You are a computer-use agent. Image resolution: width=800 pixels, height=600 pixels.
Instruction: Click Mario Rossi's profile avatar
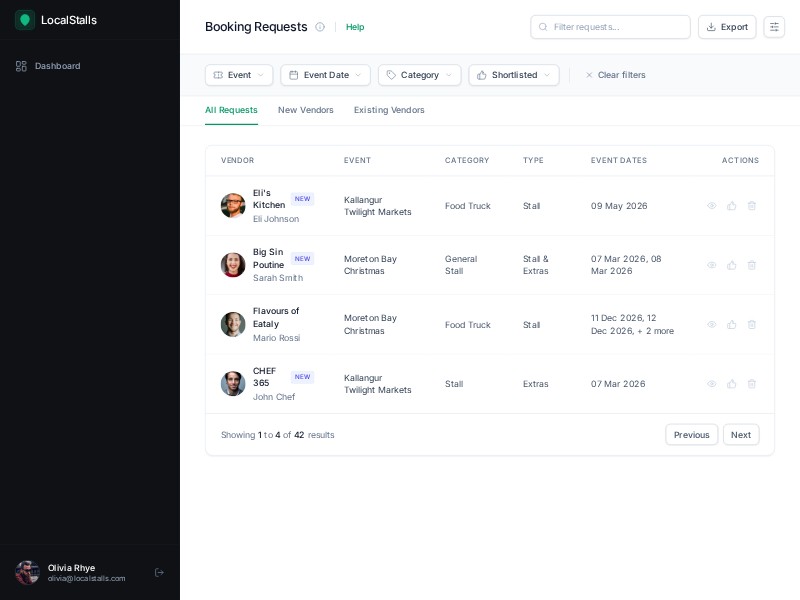[x=233, y=324]
